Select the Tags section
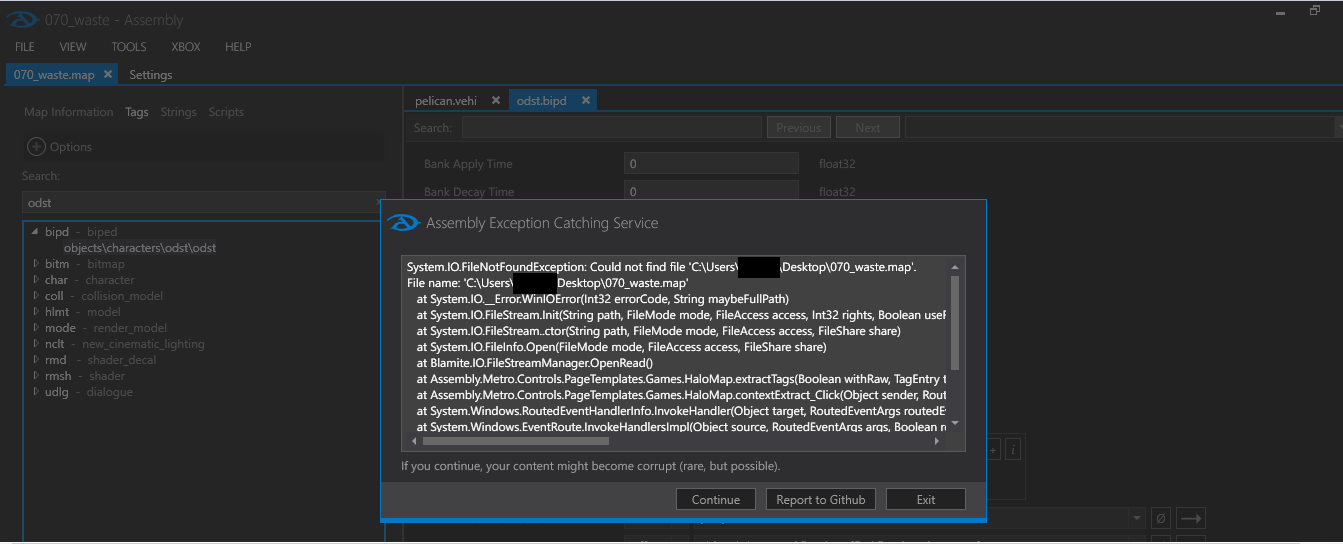 137,112
